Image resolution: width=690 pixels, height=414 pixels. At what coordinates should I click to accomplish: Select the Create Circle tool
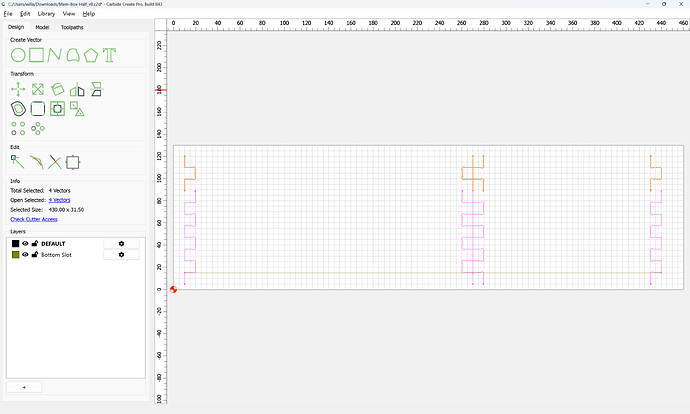[18, 55]
